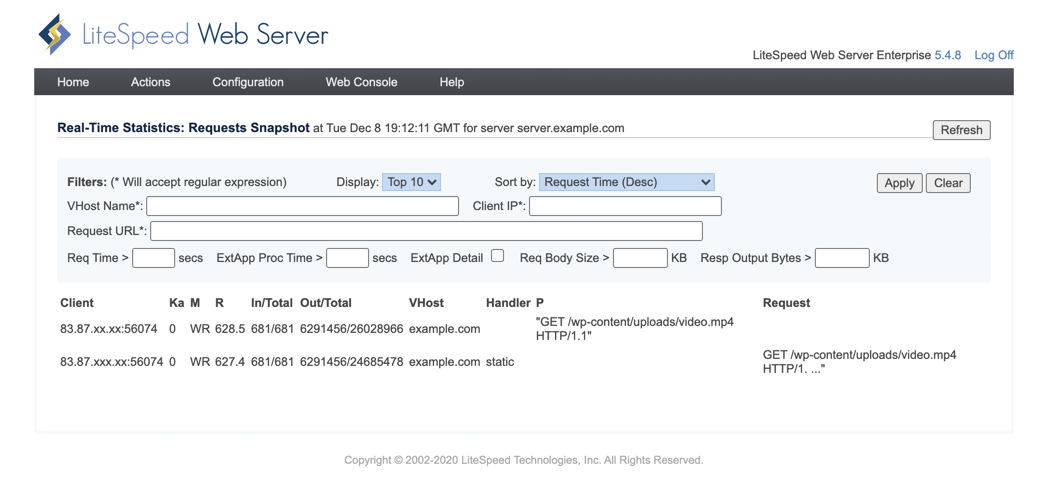Select the Web Console menu item

point(361,82)
